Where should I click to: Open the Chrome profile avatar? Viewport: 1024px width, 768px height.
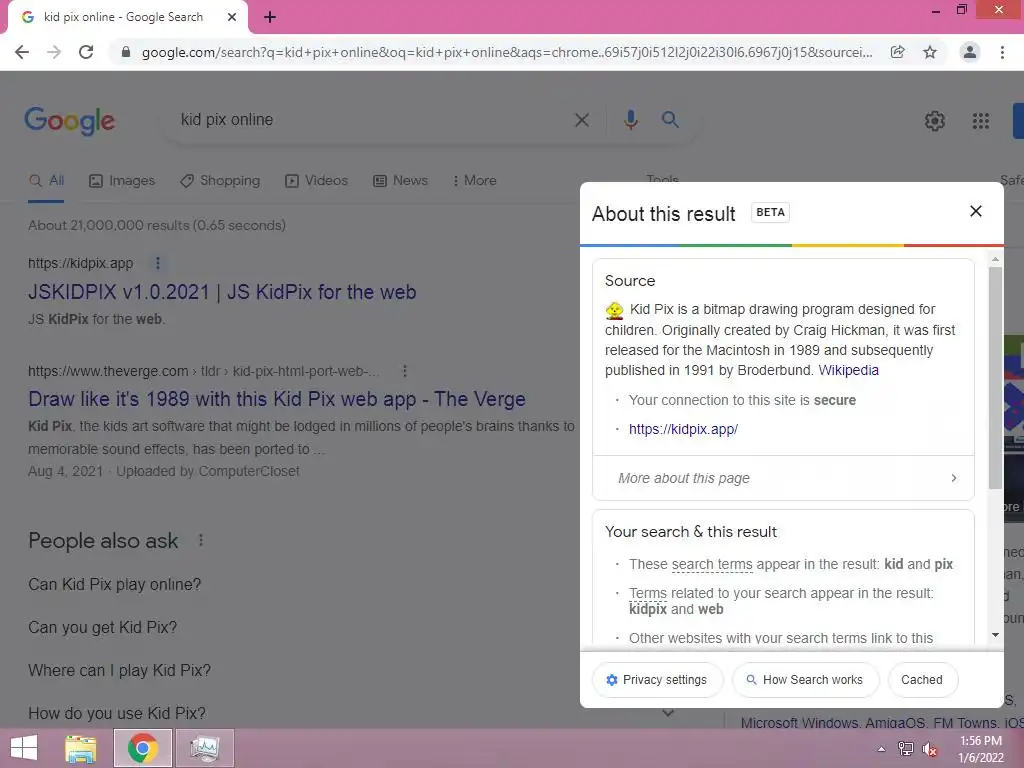970,52
